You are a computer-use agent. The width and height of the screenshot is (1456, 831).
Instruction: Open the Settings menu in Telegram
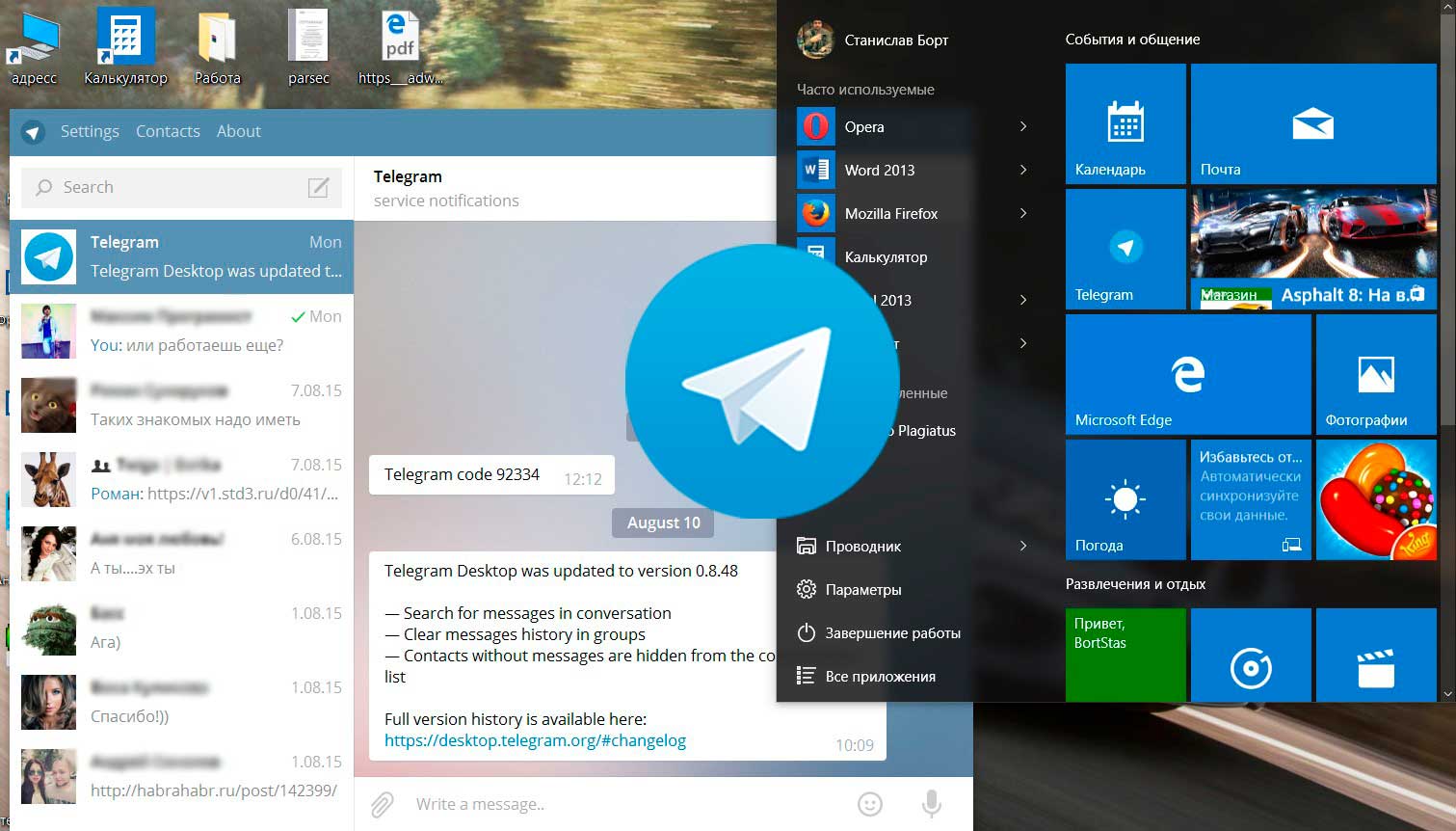pos(90,131)
